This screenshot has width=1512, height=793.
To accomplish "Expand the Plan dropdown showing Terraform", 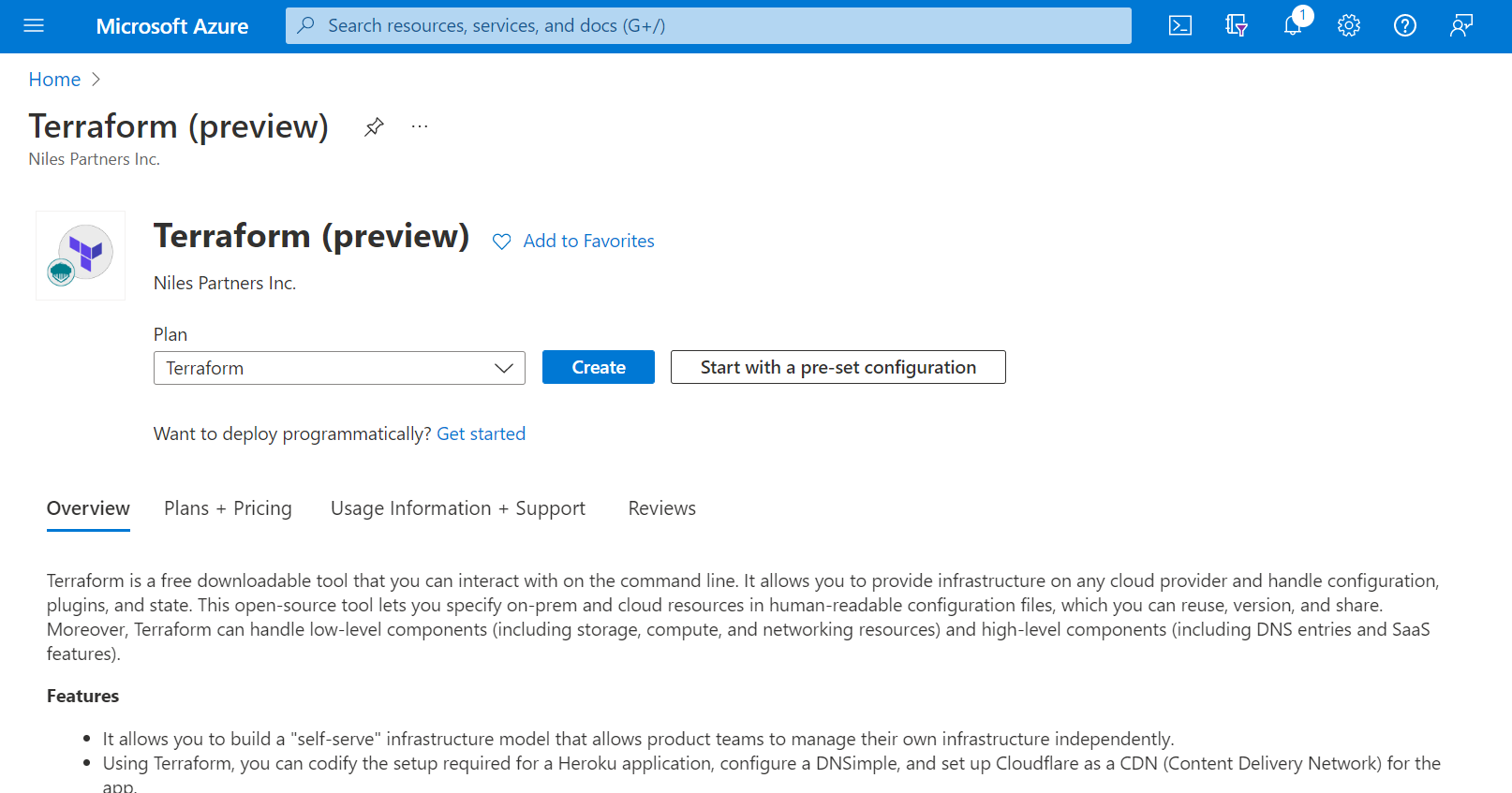I will [339, 368].
